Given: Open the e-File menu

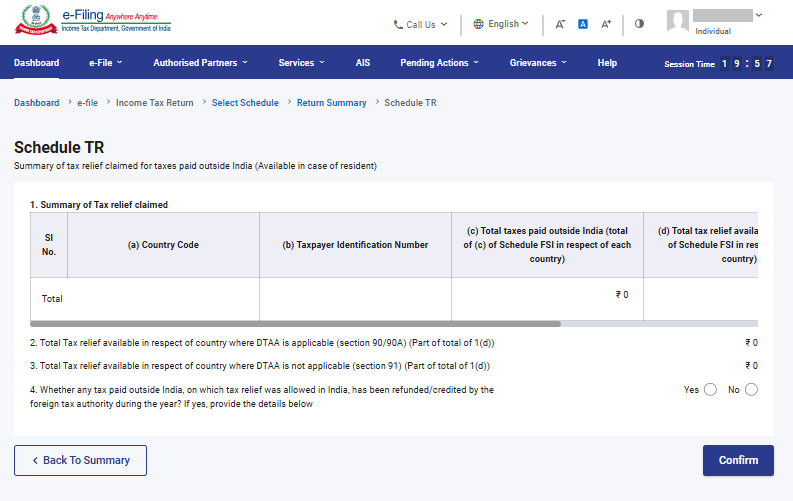Looking at the screenshot, I should point(106,63).
